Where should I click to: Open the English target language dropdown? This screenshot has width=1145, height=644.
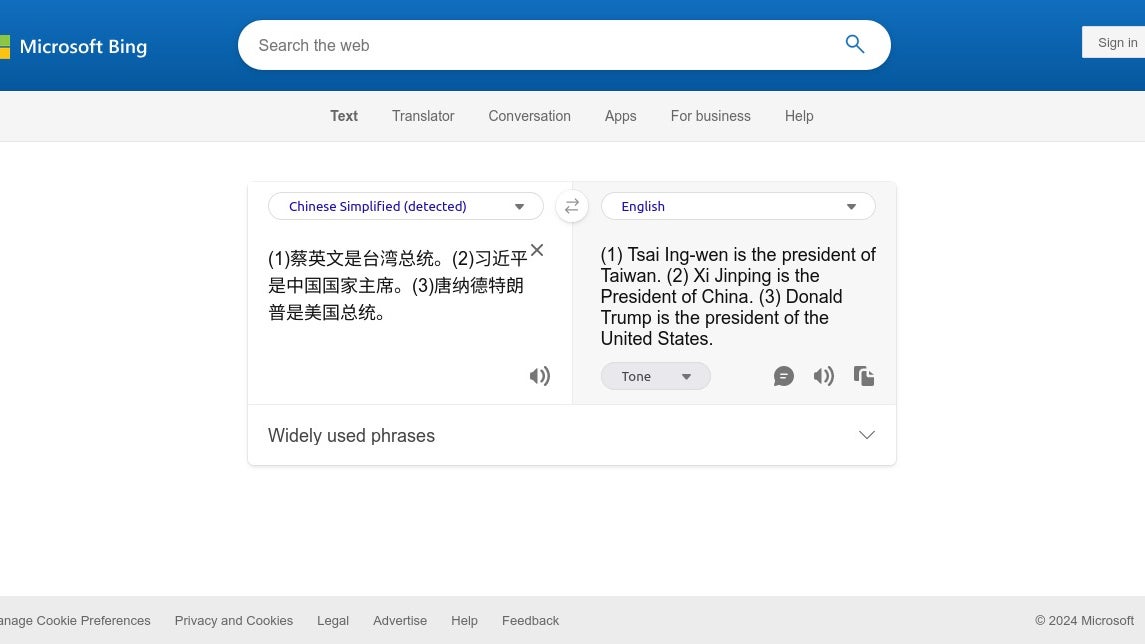click(x=737, y=207)
